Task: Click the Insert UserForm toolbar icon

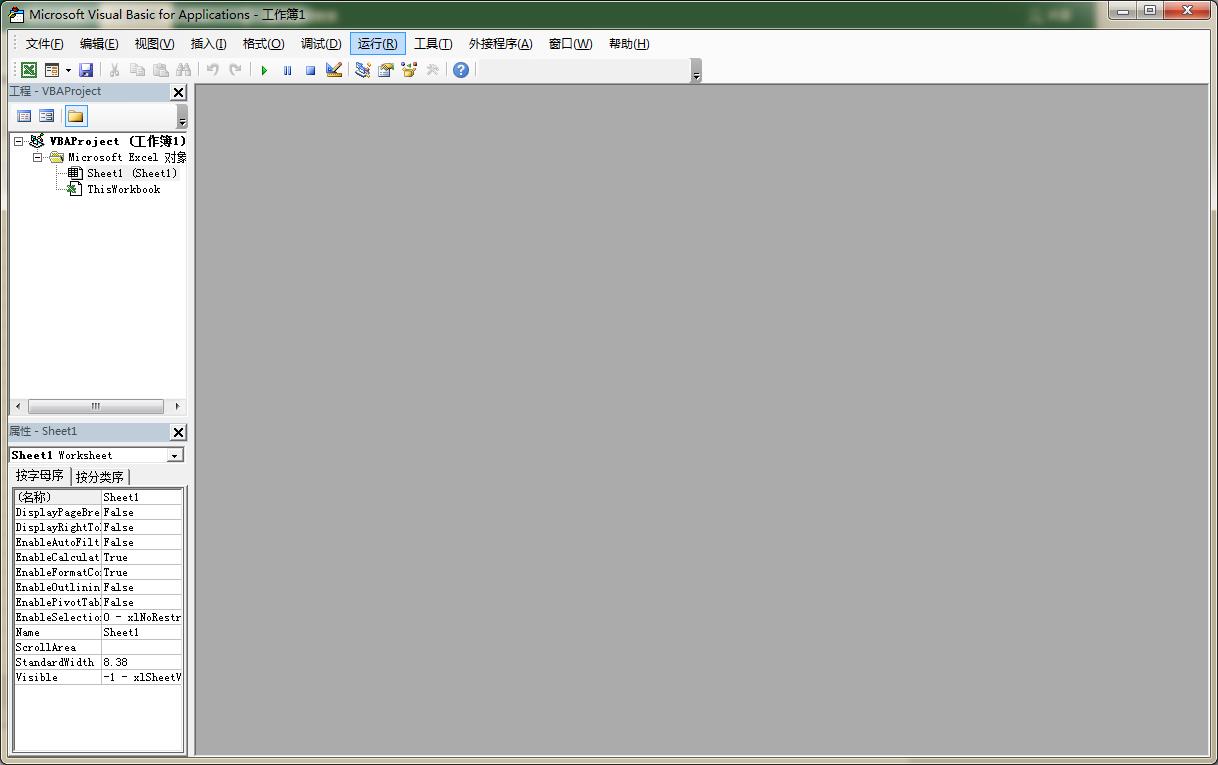Action: tap(52, 70)
